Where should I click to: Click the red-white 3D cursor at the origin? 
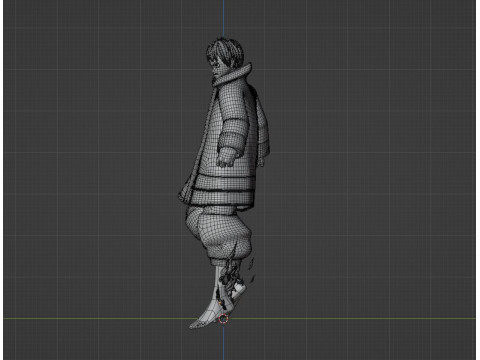224,319
